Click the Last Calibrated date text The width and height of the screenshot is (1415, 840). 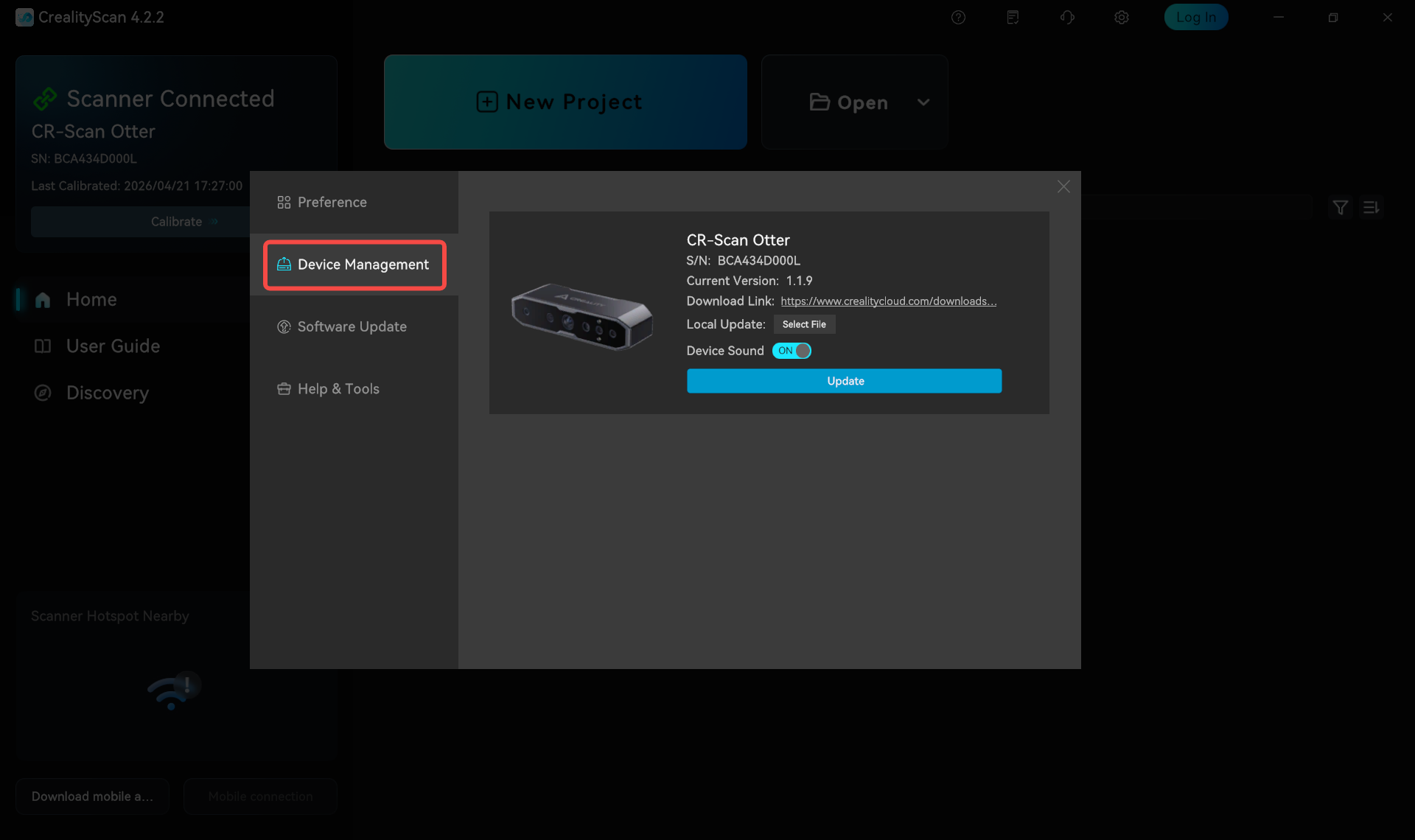coord(136,186)
